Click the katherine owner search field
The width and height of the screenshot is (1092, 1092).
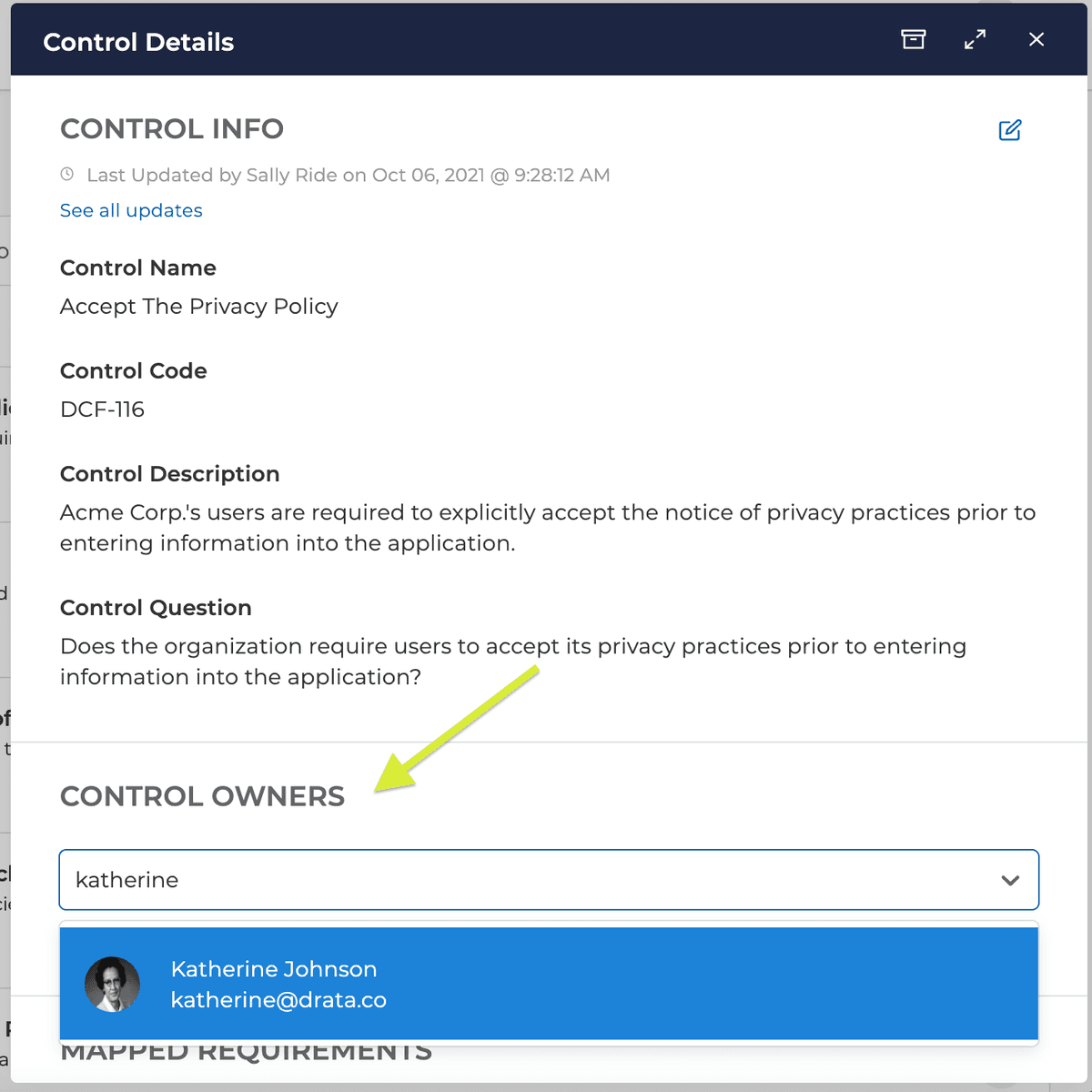[x=549, y=880]
